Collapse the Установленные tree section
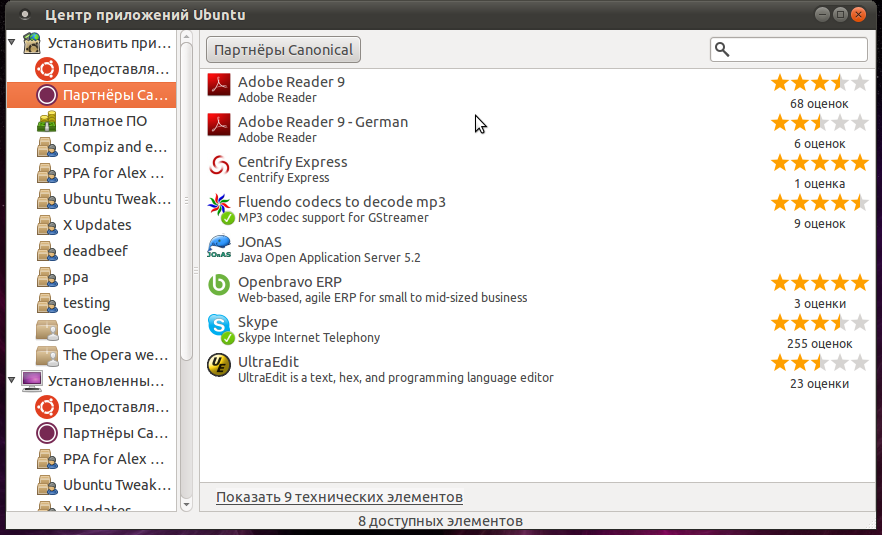 12,381
